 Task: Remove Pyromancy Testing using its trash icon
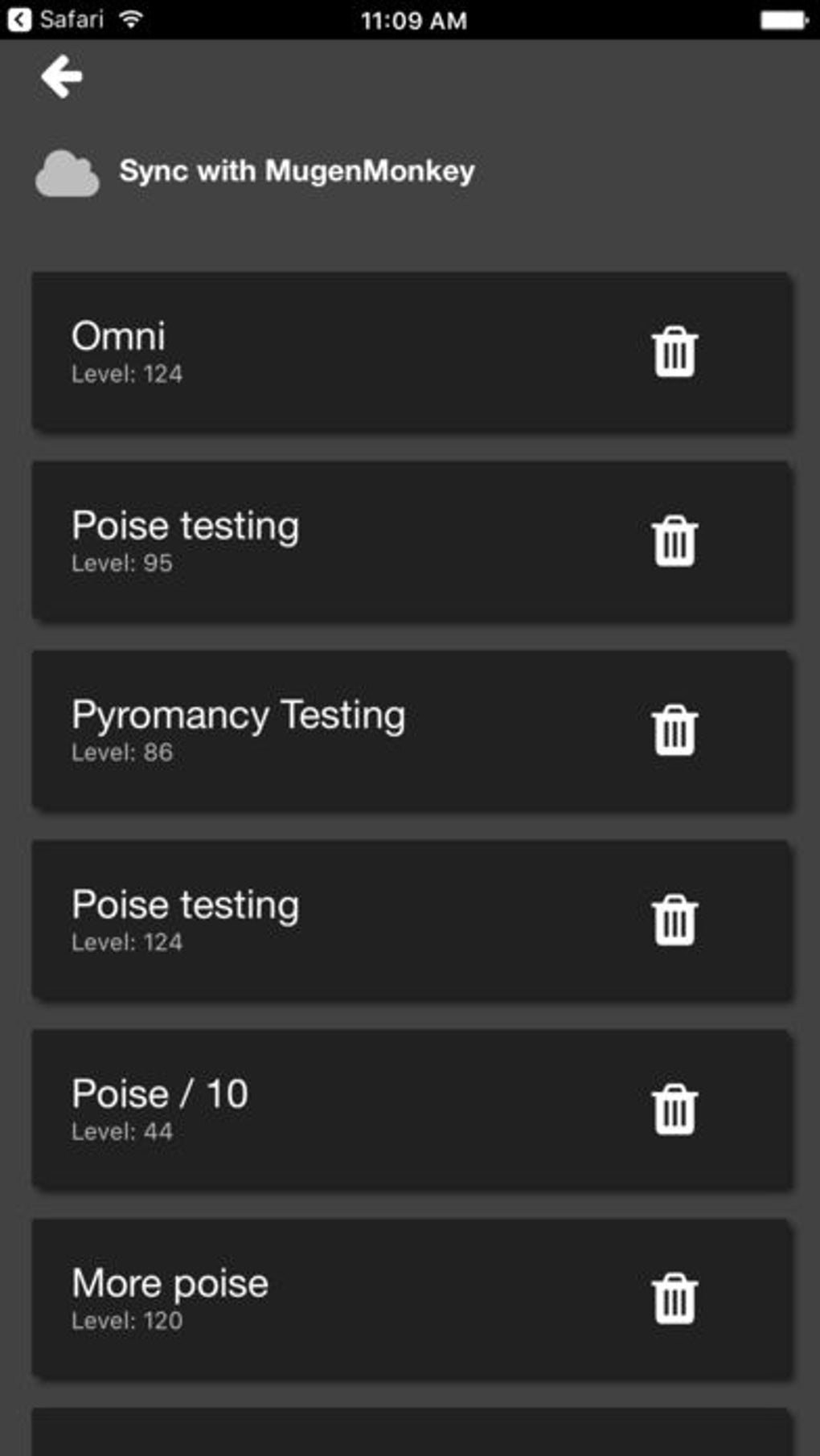(x=674, y=731)
